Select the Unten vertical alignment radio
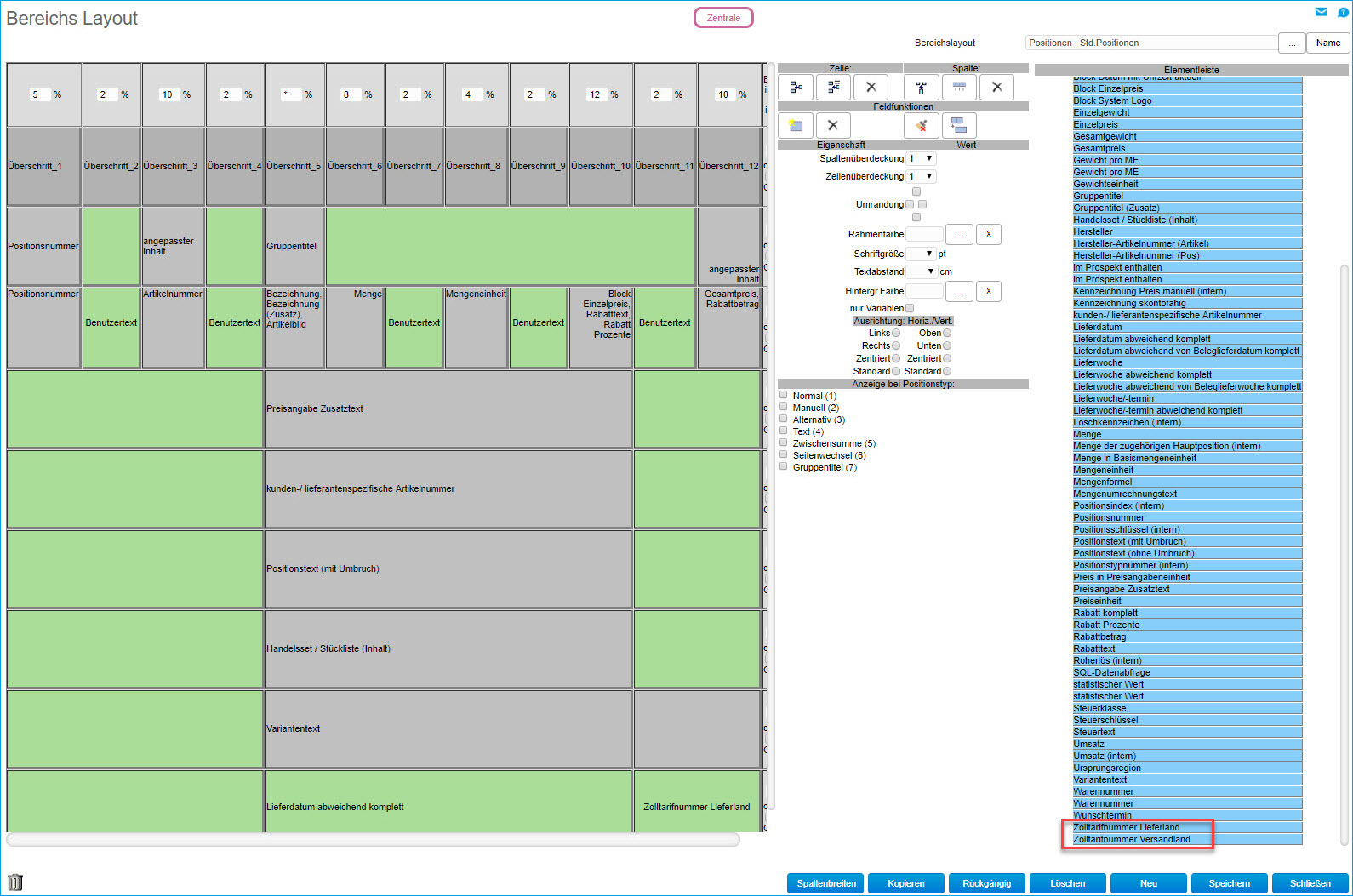 point(947,345)
